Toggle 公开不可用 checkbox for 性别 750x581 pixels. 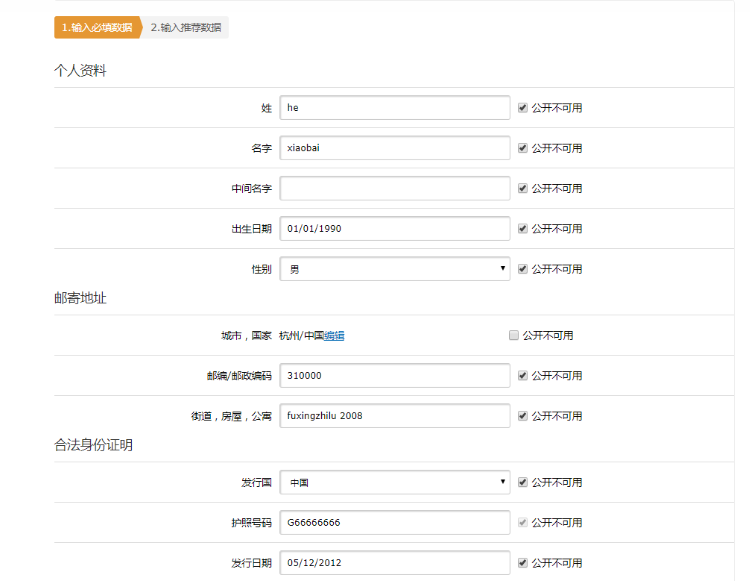click(523, 269)
